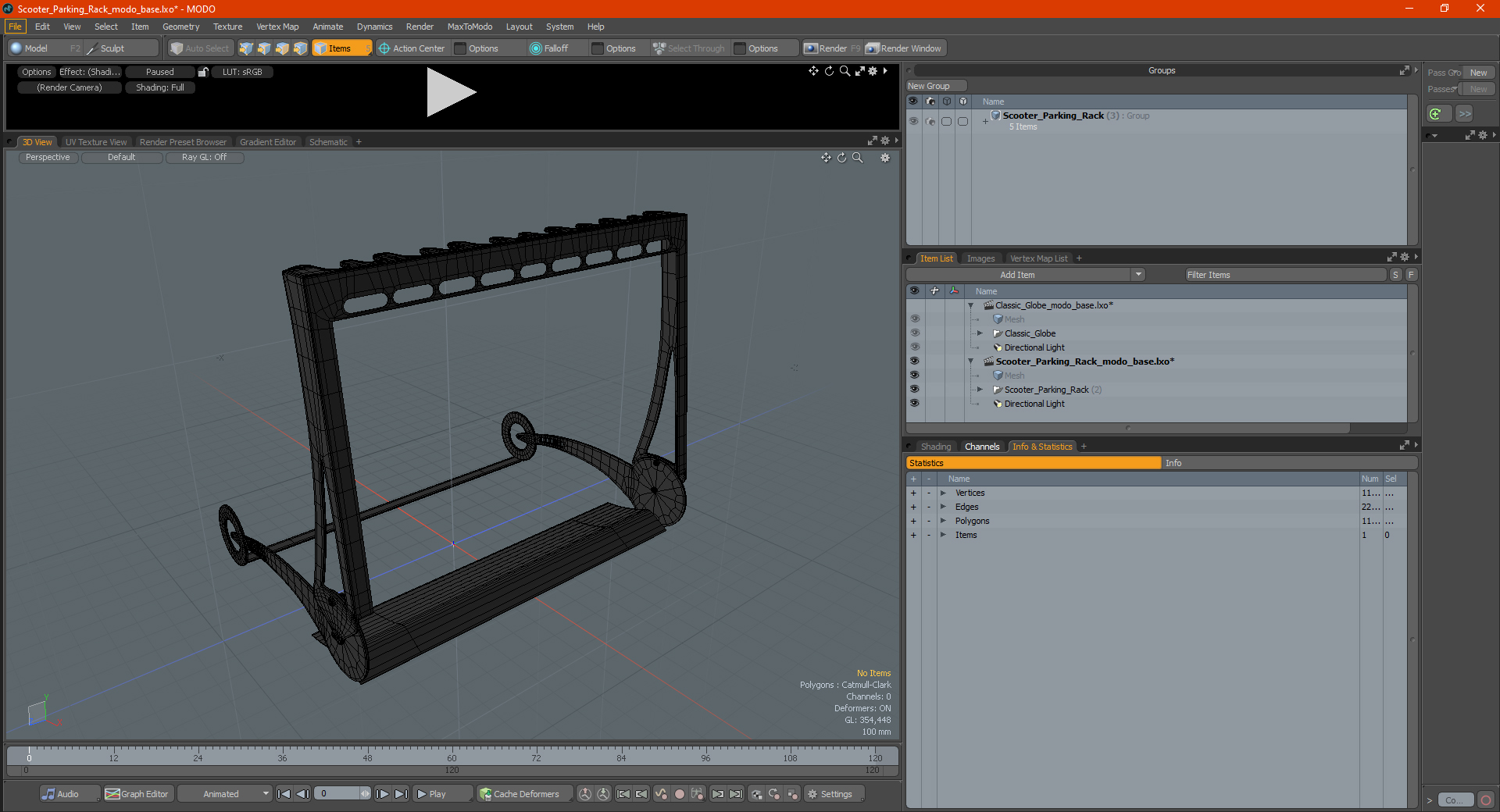
Task: Toggle visibility of Scooter_Parking_Rack group
Action: coord(913,121)
